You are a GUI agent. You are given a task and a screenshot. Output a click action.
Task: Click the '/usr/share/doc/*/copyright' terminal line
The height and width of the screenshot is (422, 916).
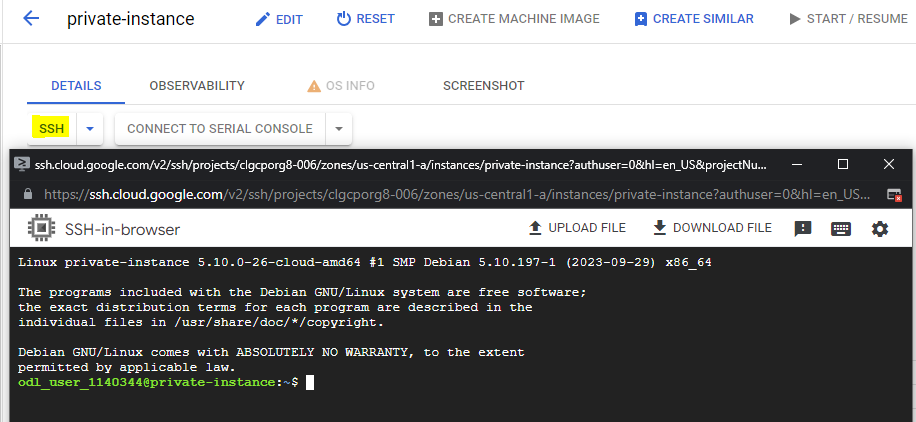[202, 322]
